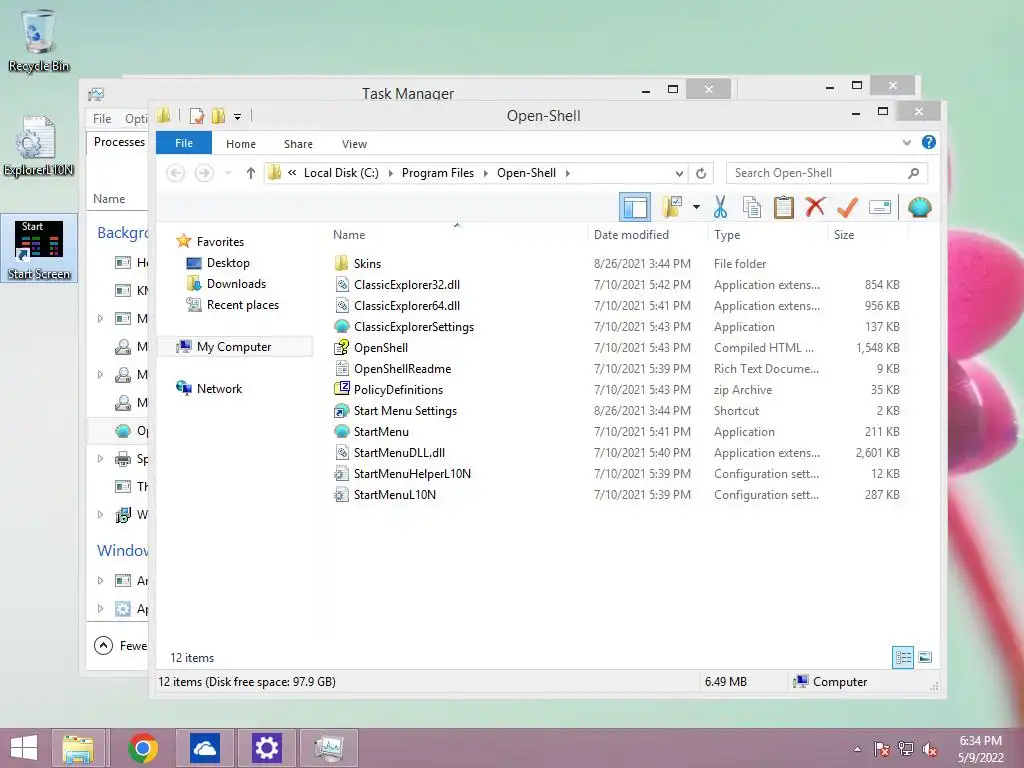The height and width of the screenshot is (768, 1024).
Task: Sort files by the Name column
Action: click(349, 234)
